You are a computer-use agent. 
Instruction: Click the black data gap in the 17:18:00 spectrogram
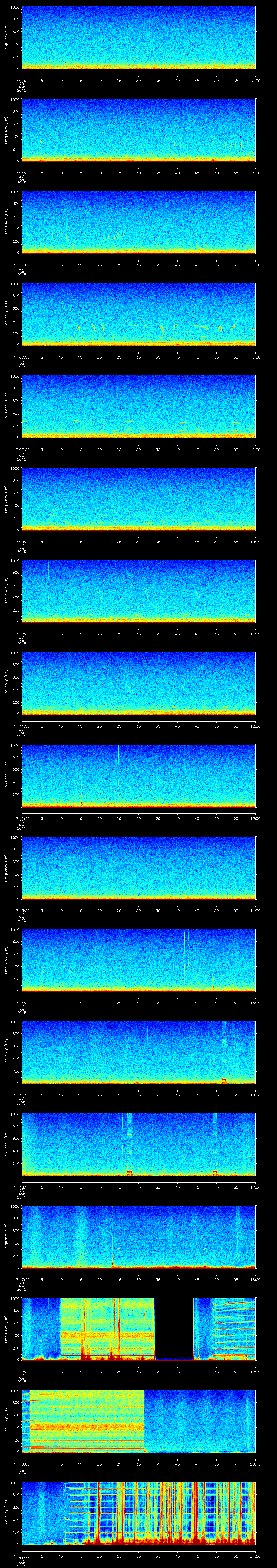tap(174, 1329)
